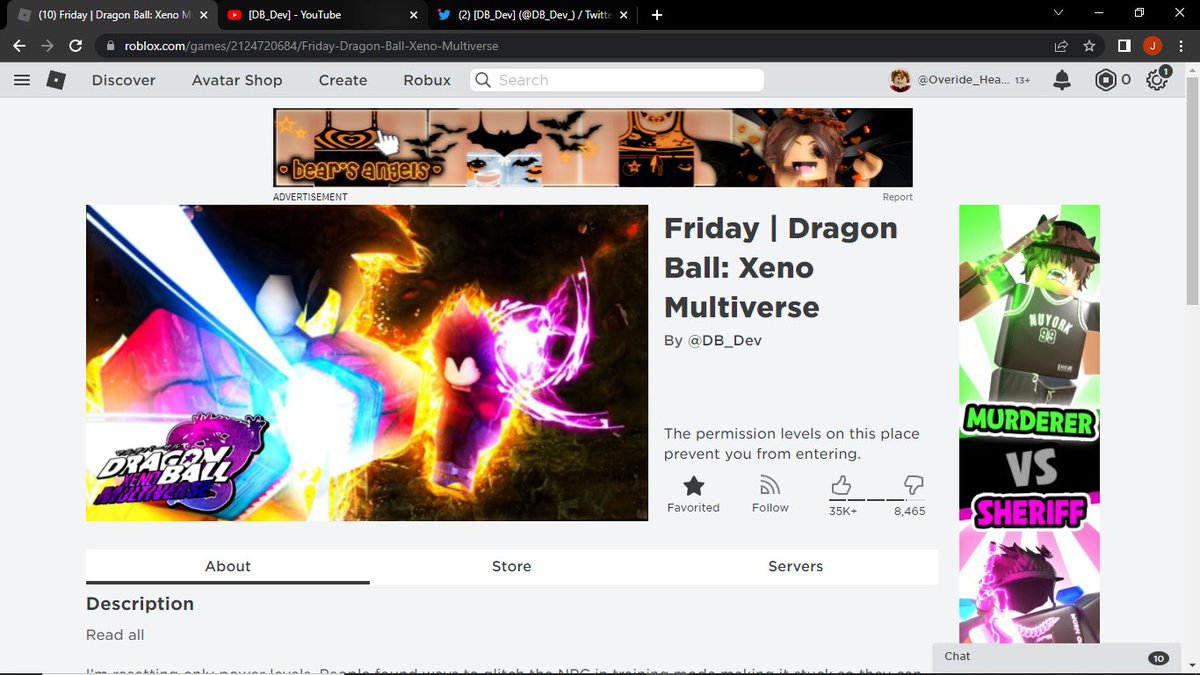Open the @DB_Dev creator link

pyautogui.click(x=724, y=341)
